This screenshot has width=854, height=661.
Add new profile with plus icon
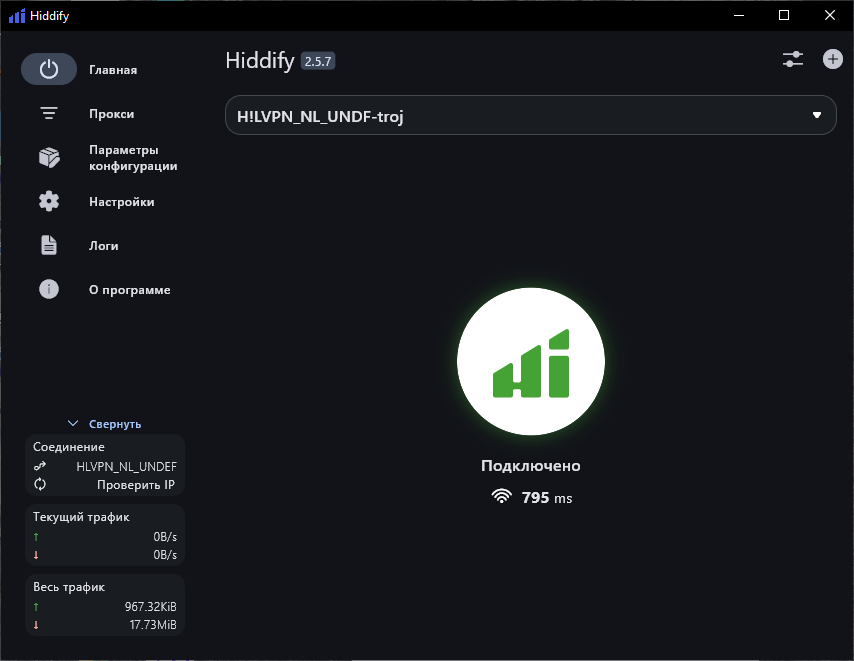click(x=833, y=59)
